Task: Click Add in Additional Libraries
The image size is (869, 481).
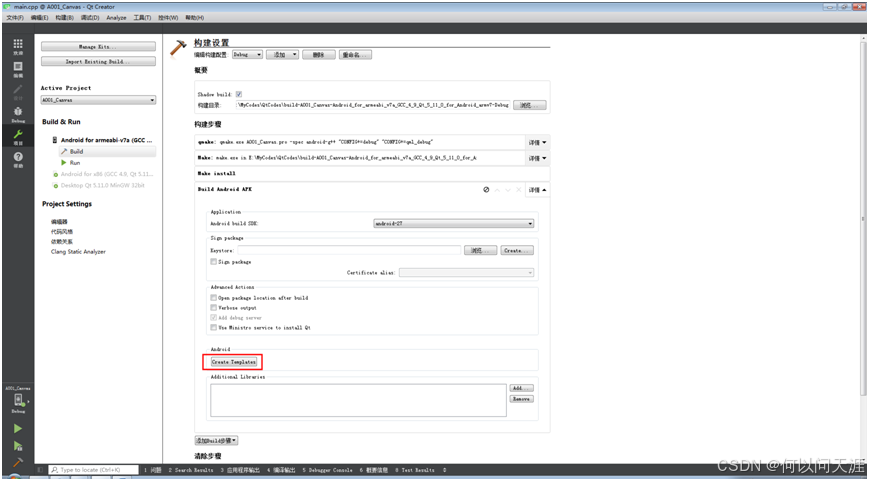Action: (x=522, y=388)
